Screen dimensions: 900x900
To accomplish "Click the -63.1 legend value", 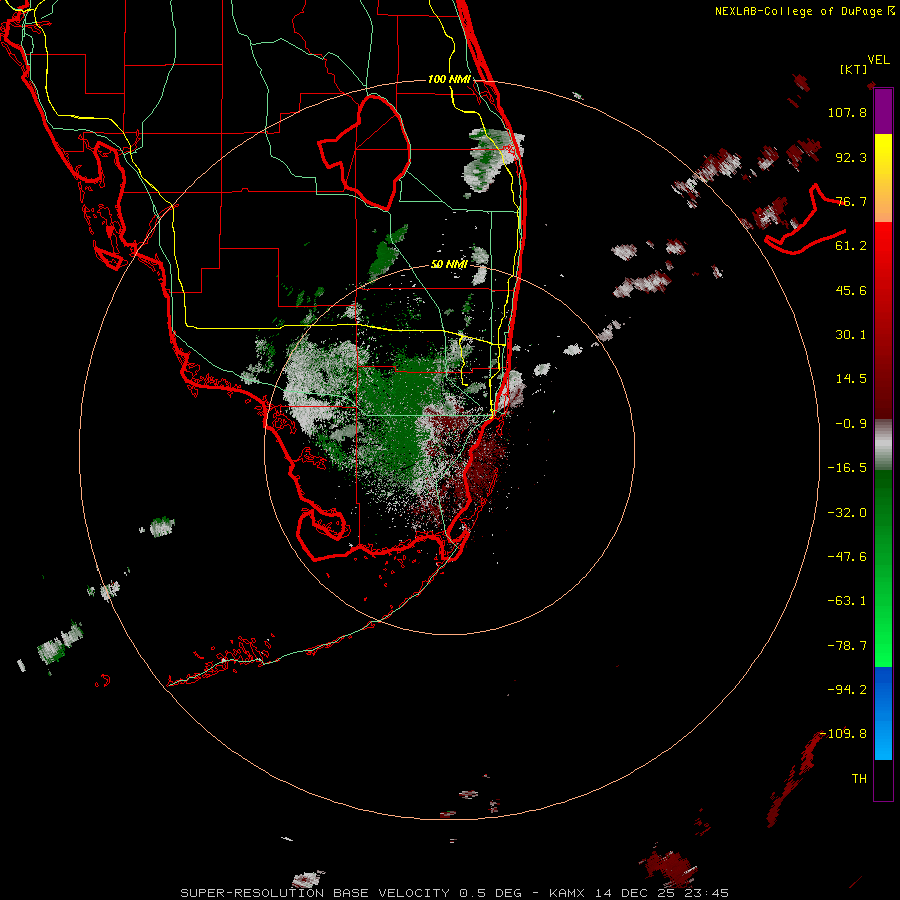I will click(x=847, y=601).
